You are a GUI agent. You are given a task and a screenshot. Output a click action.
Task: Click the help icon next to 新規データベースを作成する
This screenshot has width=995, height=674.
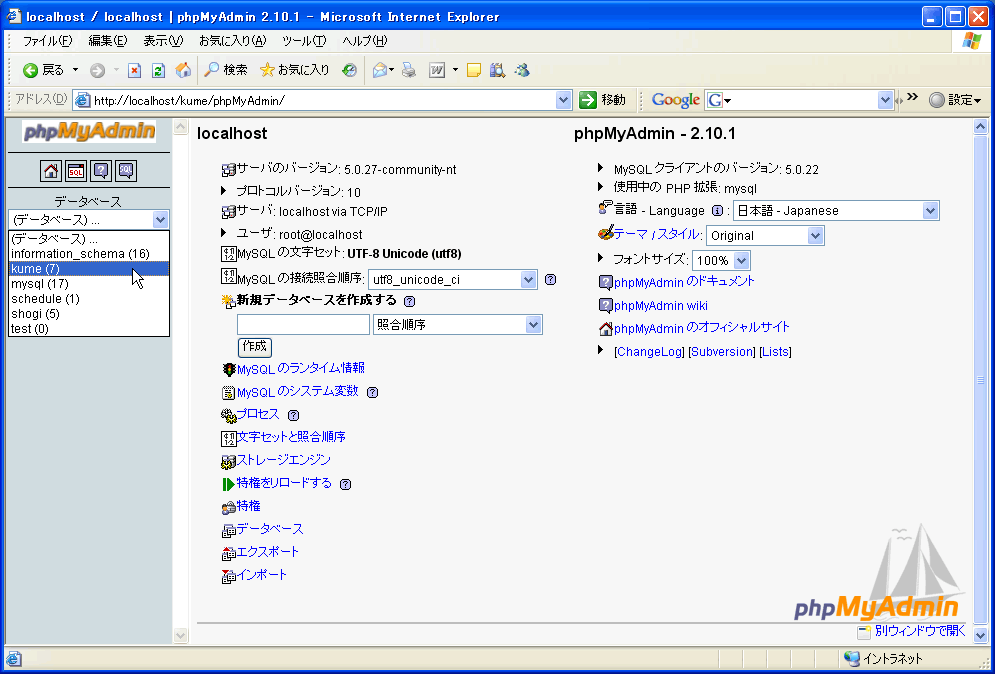[410, 301]
